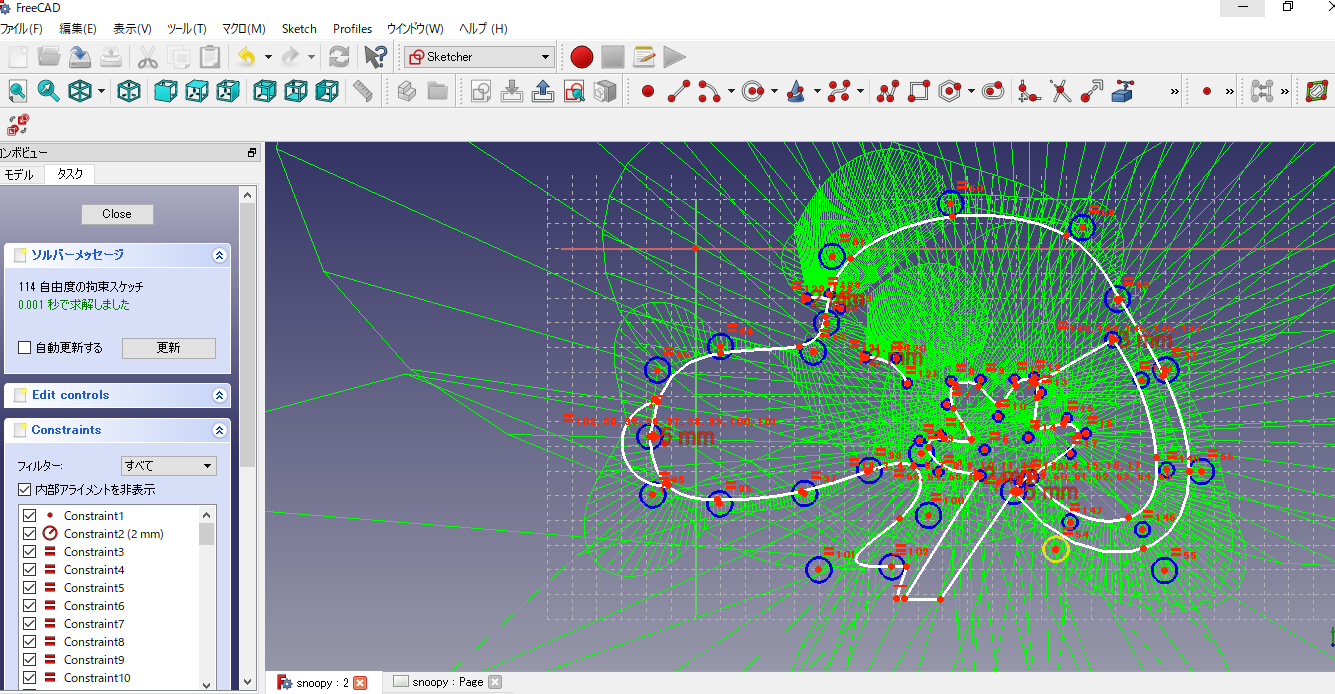Screen dimensions: 1335x694
Task: Select the slot tool
Action: 993,92
